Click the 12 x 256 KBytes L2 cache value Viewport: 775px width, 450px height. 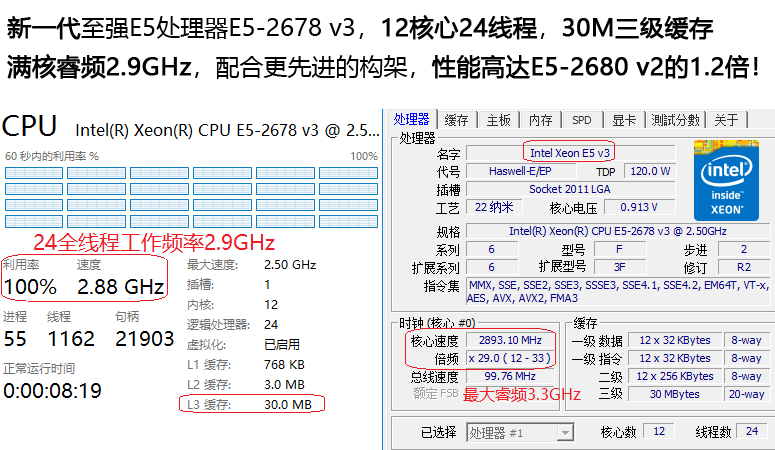(674, 376)
